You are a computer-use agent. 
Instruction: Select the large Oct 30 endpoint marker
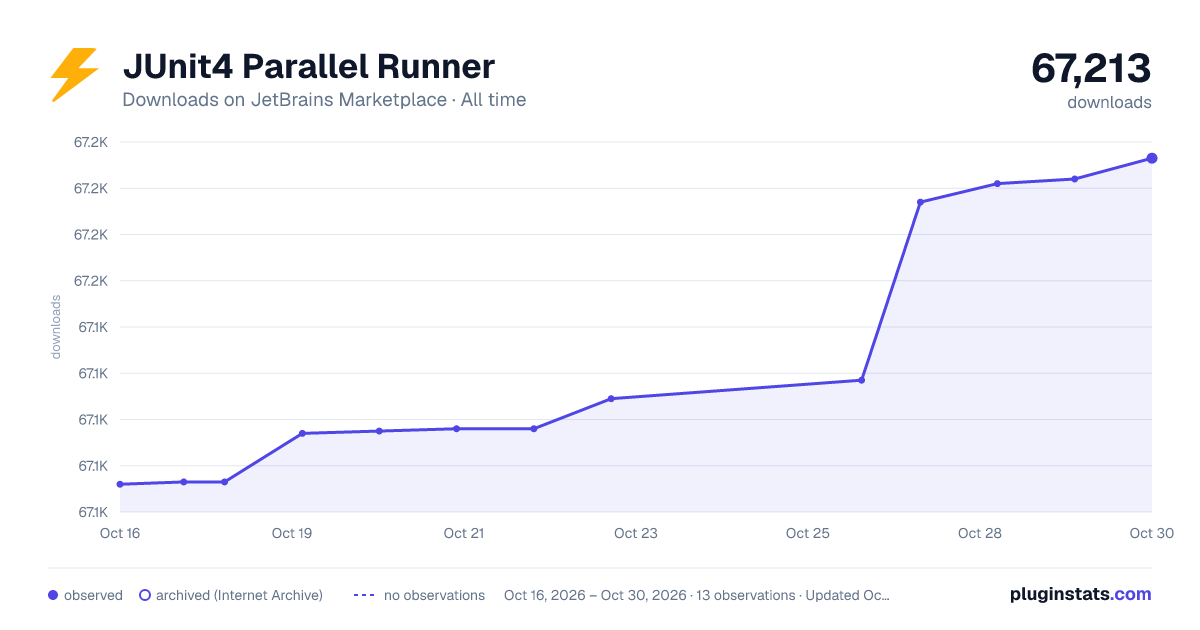(x=1152, y=158)
